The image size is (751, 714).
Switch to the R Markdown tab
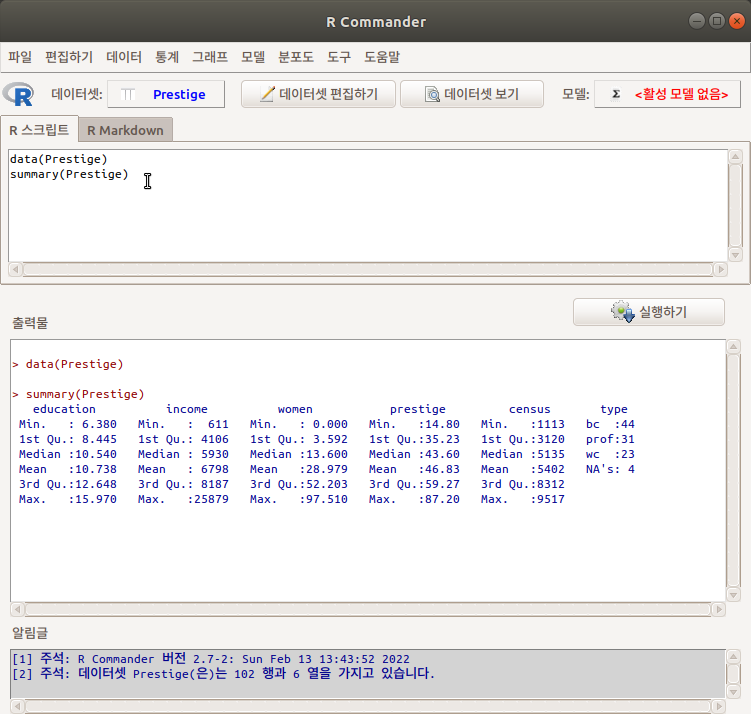pos(125,130)
